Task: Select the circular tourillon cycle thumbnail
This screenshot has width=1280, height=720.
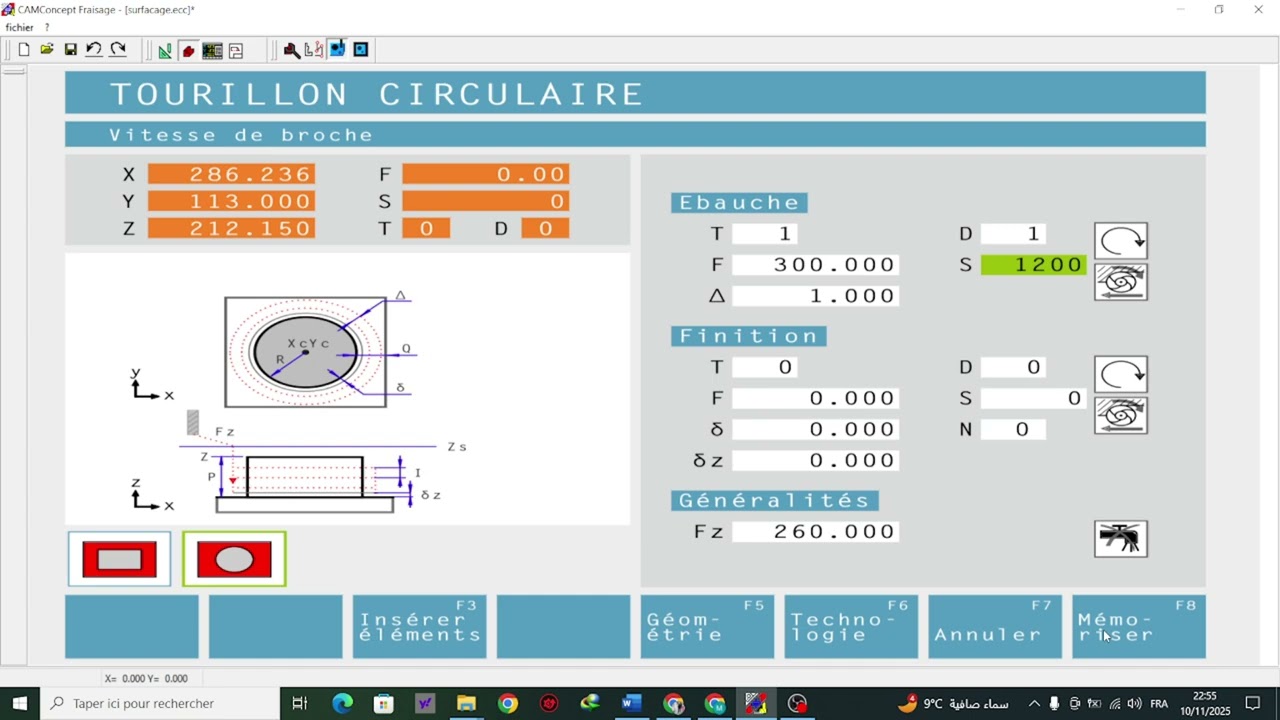Action: 235,559
